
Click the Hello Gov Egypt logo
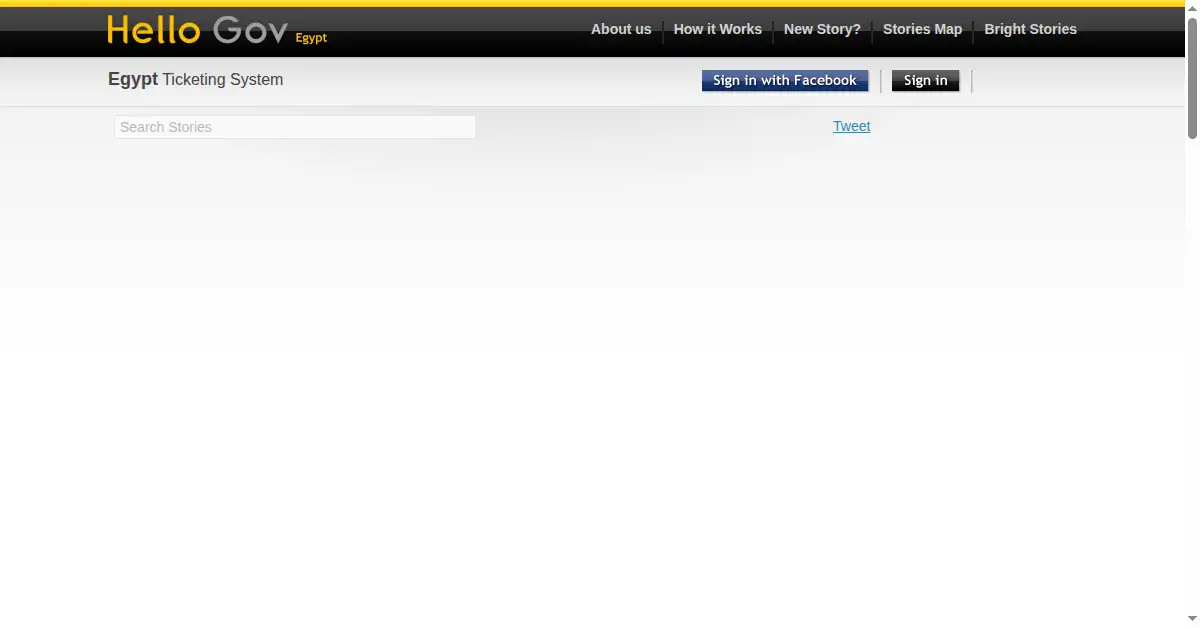(x=217, y=30)
